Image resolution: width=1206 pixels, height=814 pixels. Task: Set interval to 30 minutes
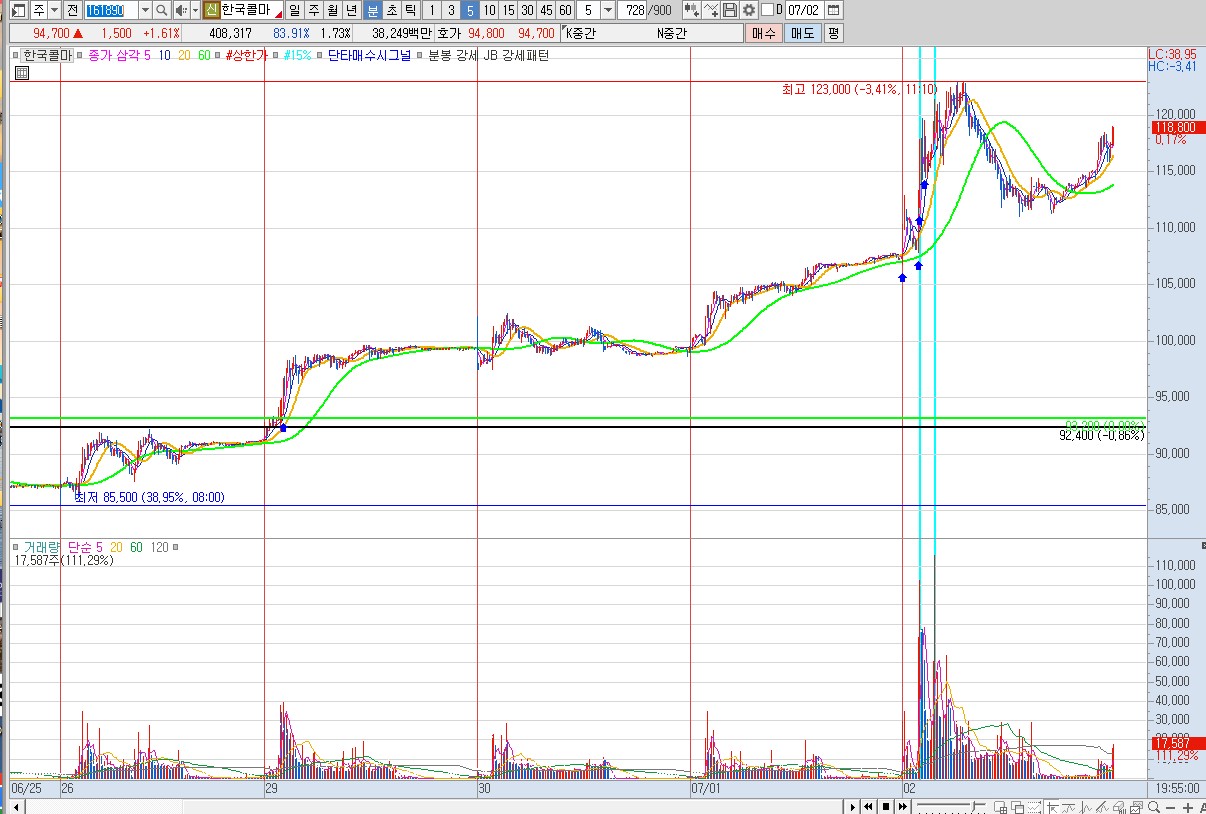527,10
